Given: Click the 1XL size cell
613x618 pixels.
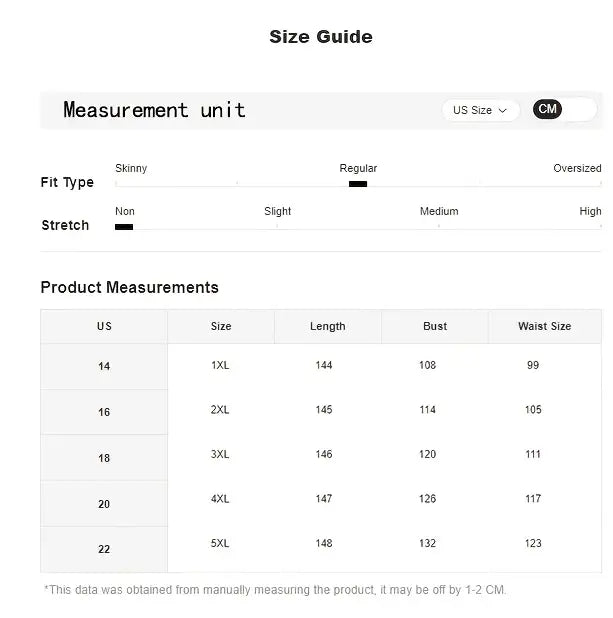Looking at the screenshot, I should (x=220, y=365).
